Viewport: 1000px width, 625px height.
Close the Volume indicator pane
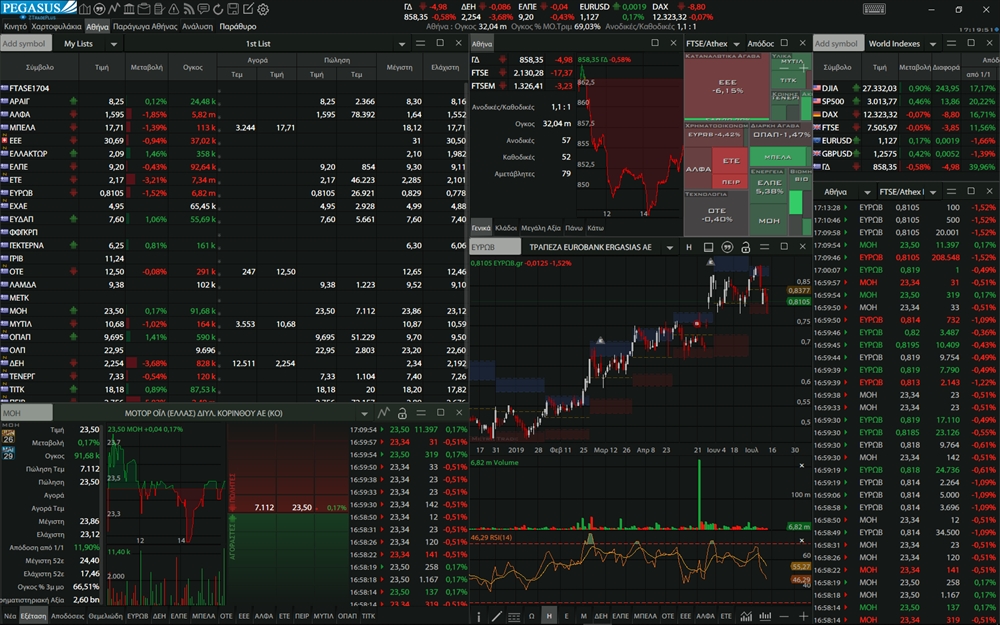(802, 466)
